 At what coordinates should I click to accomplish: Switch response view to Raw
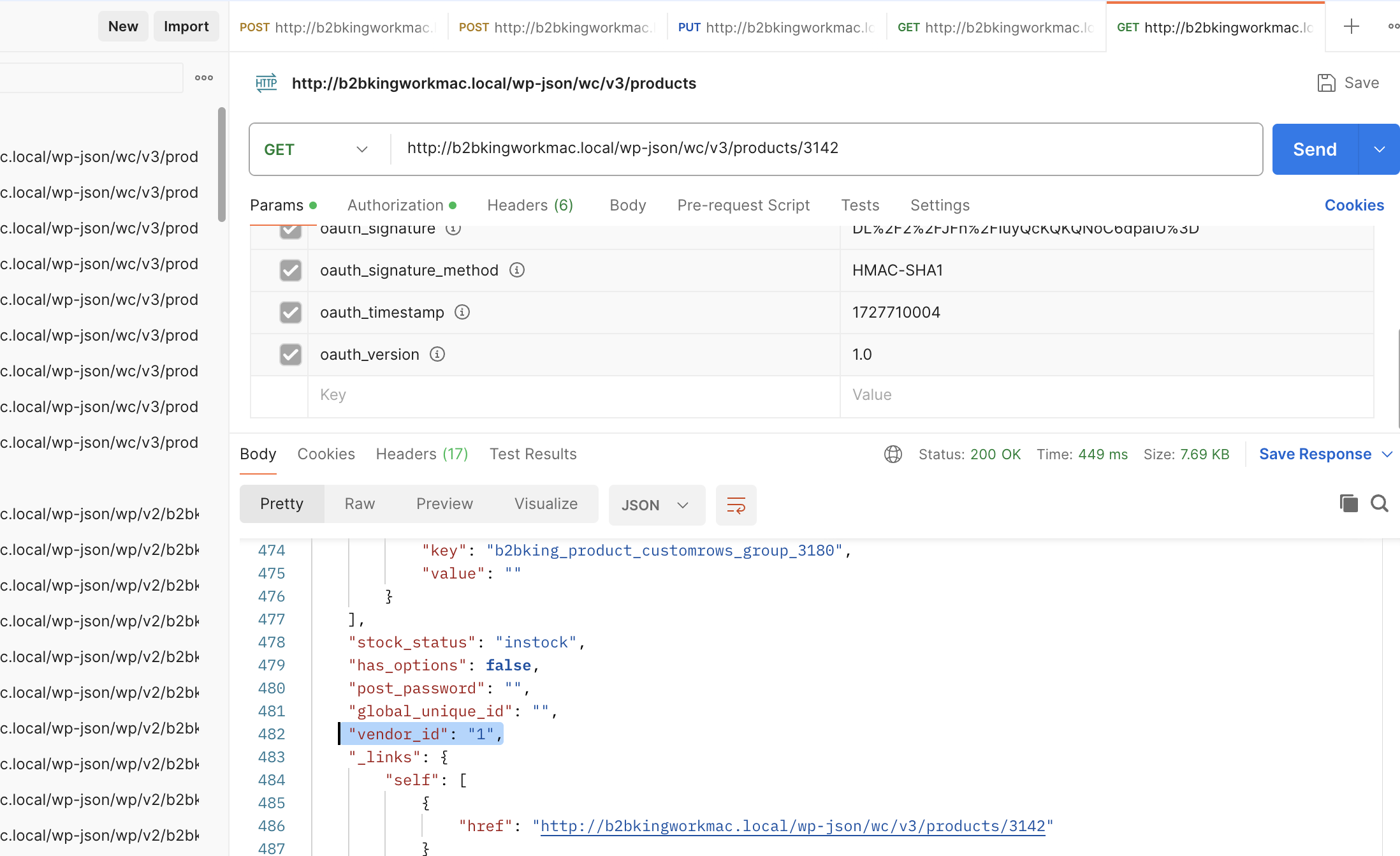coord(360,504)
